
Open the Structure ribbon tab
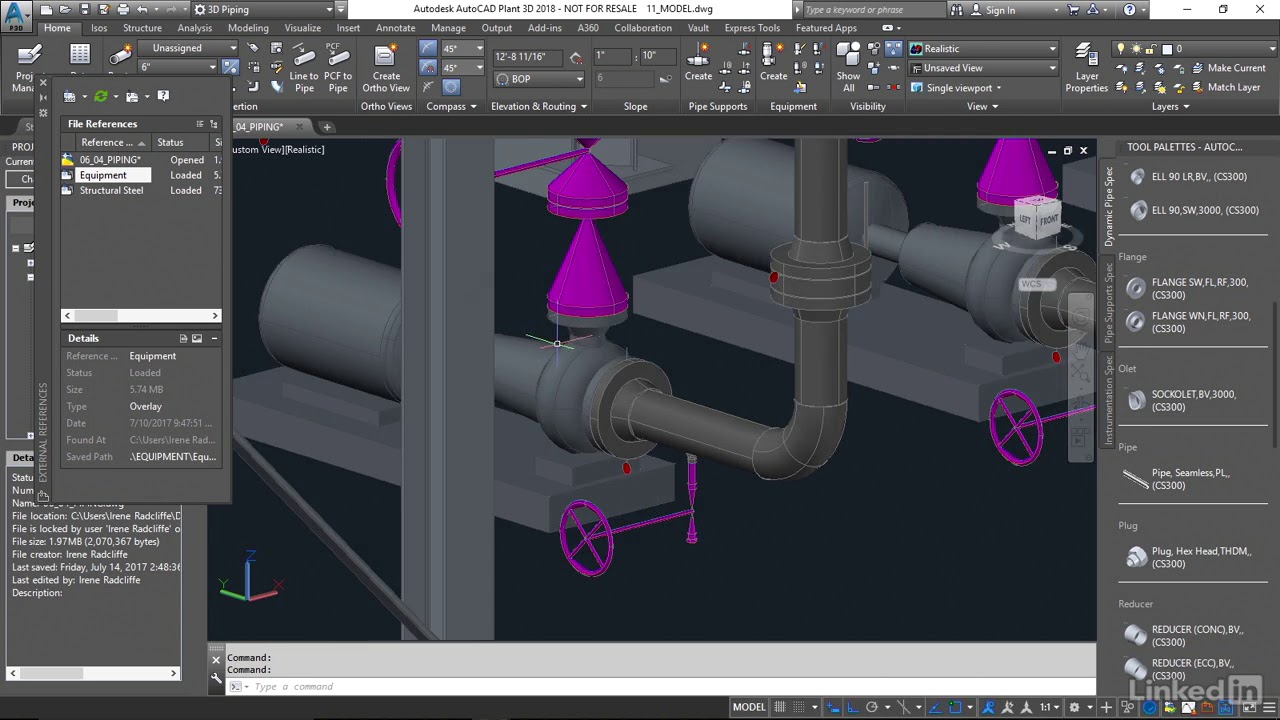coord(142,28)
